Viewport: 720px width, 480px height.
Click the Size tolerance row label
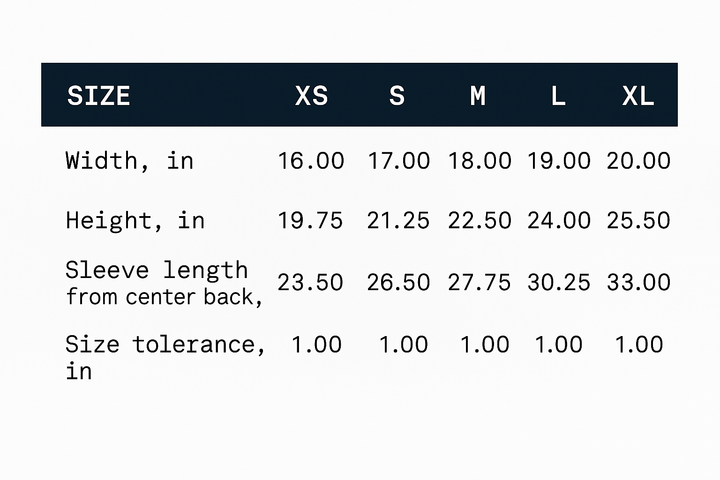click(165, 357)
